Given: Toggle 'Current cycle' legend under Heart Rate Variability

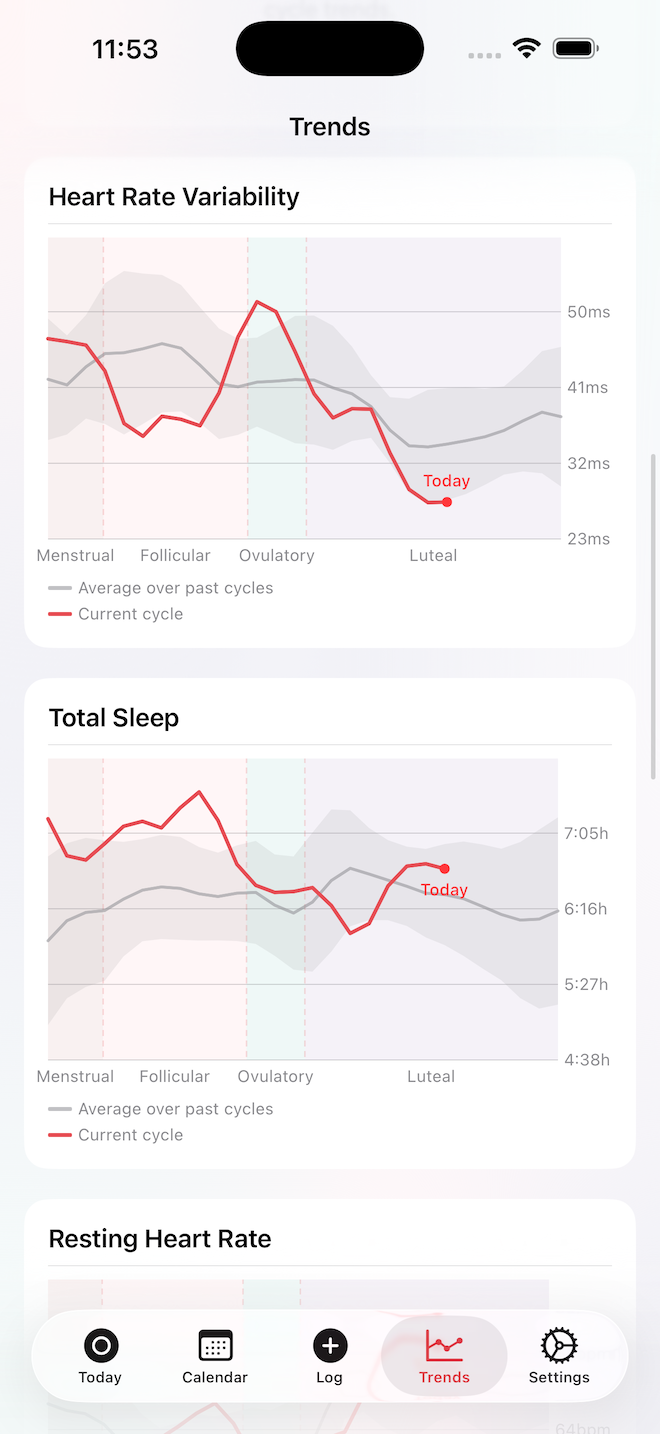Looking at the screenshot, I should (x=130, y=614).
